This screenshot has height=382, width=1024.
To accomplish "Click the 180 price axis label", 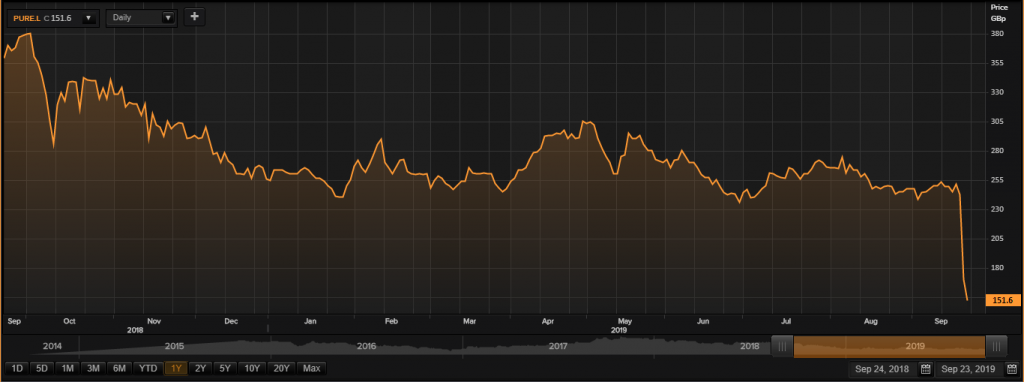I will [997, 268].
